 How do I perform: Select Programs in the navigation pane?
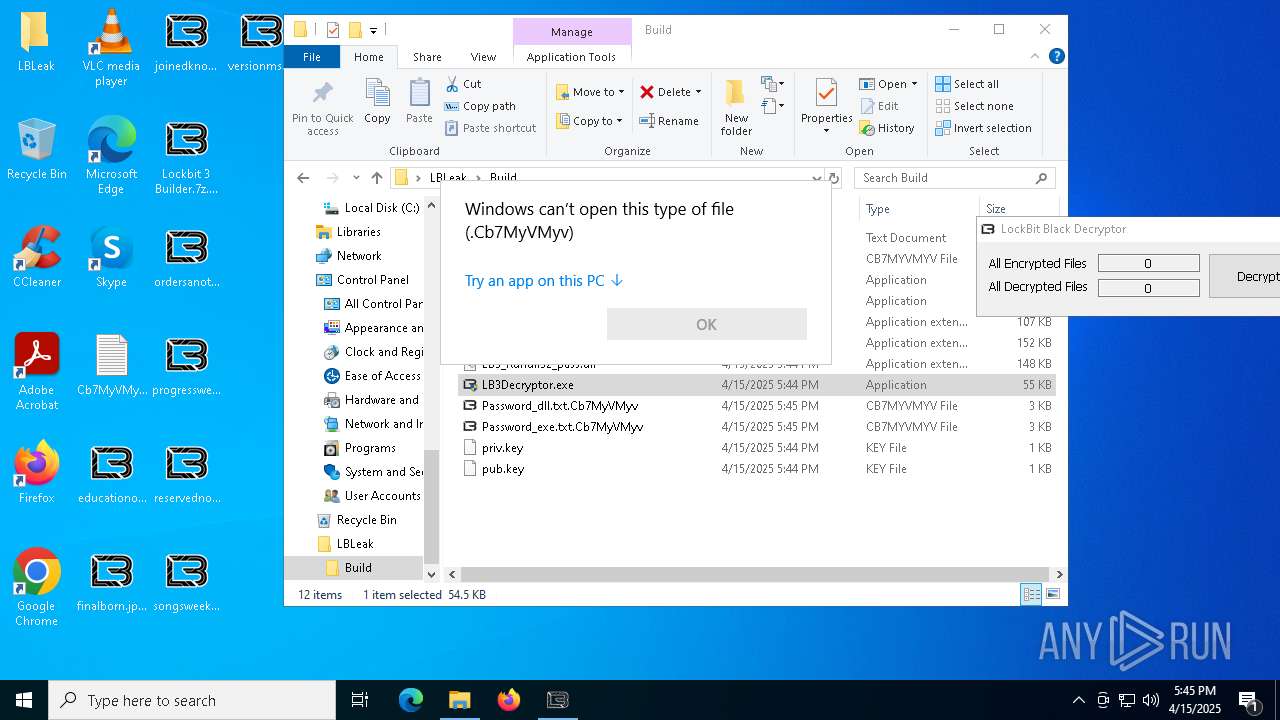(370, 448)
